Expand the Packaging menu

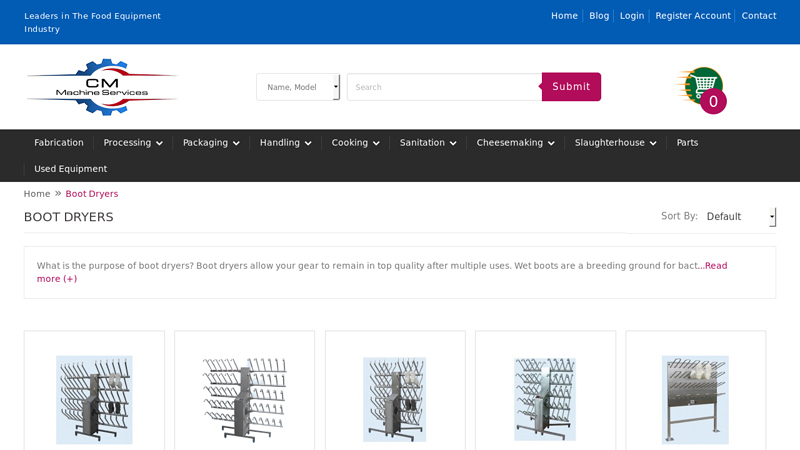pyautogui.click(x=211, y=143)
